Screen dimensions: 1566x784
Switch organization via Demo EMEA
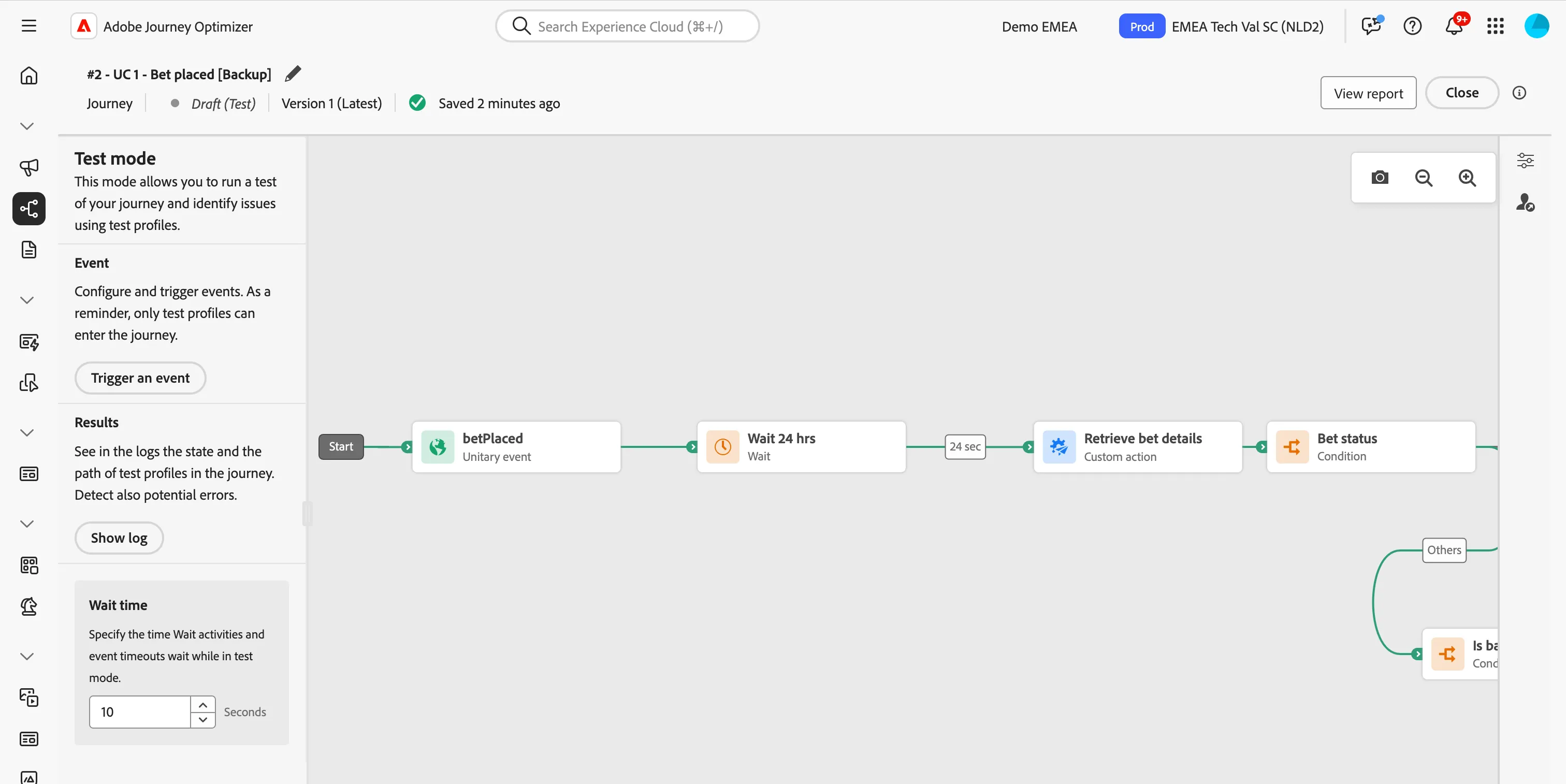coord(1039,26)
